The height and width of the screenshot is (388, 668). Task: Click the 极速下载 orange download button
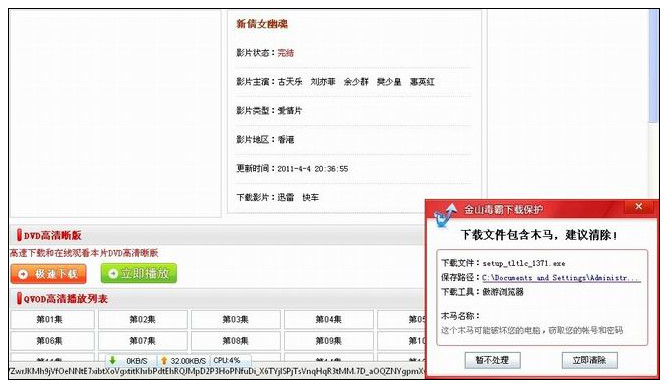[x=49, y=273]
